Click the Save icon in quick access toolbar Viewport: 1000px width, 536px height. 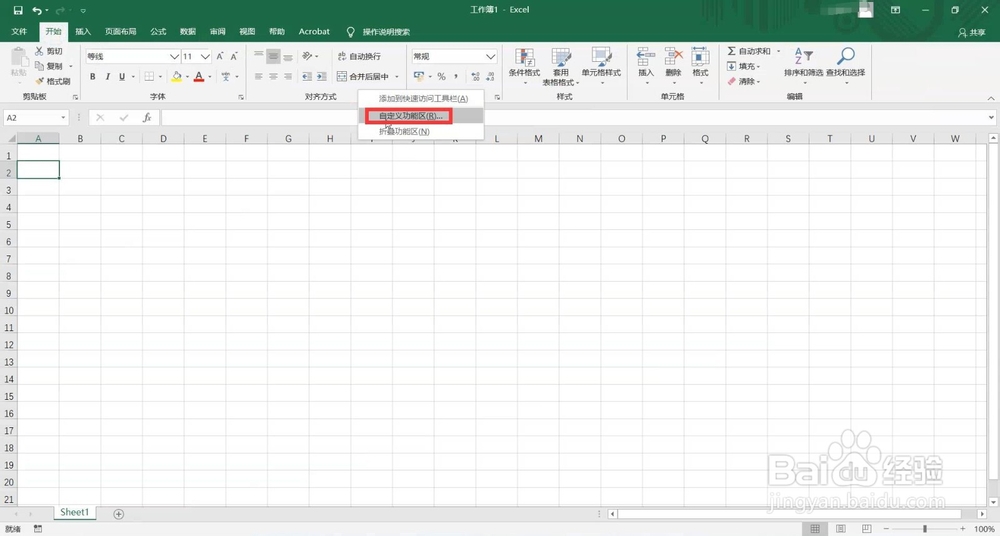tap(18, 10)
